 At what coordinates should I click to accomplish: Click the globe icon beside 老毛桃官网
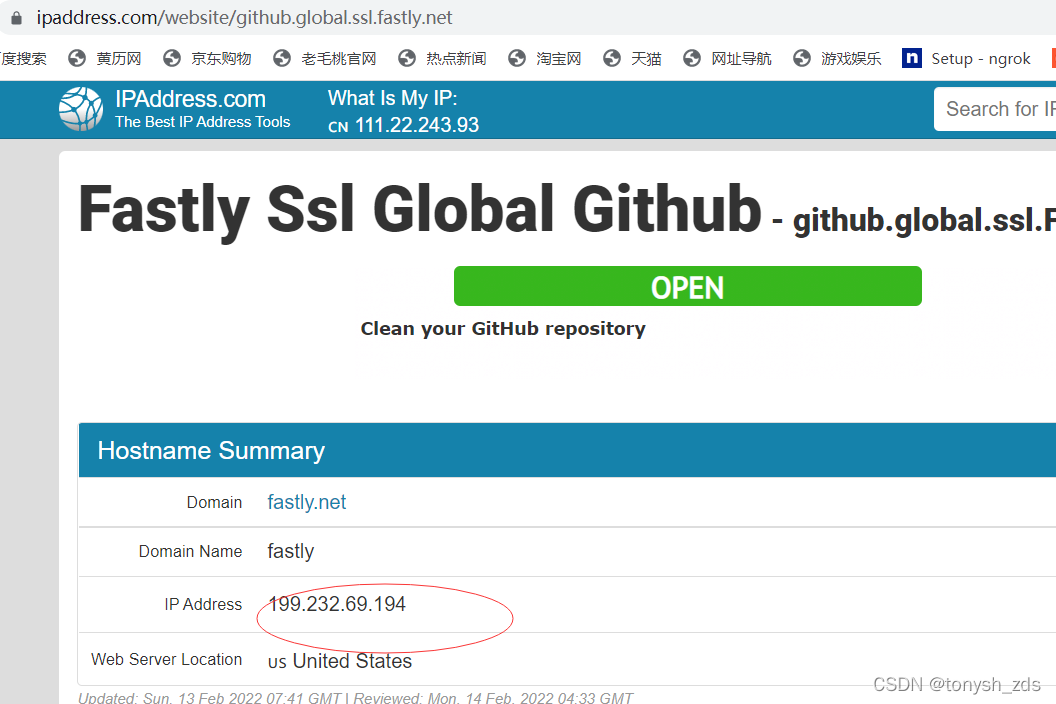pos(282,59)
